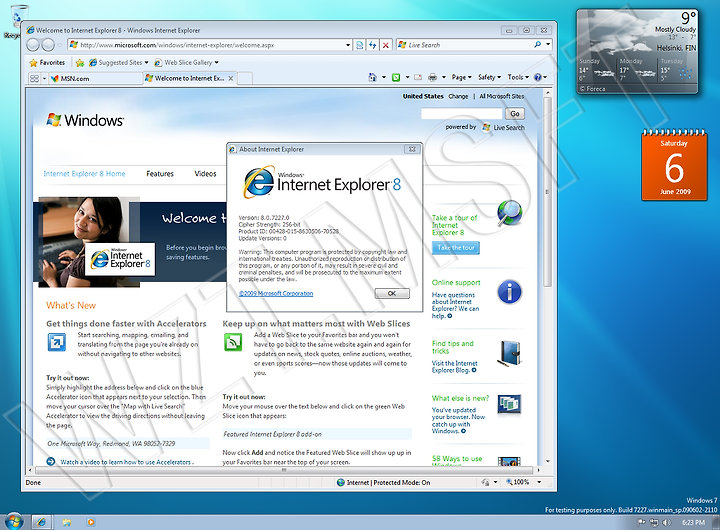
Task: Open the Tools menu
Action: point(518,77)
